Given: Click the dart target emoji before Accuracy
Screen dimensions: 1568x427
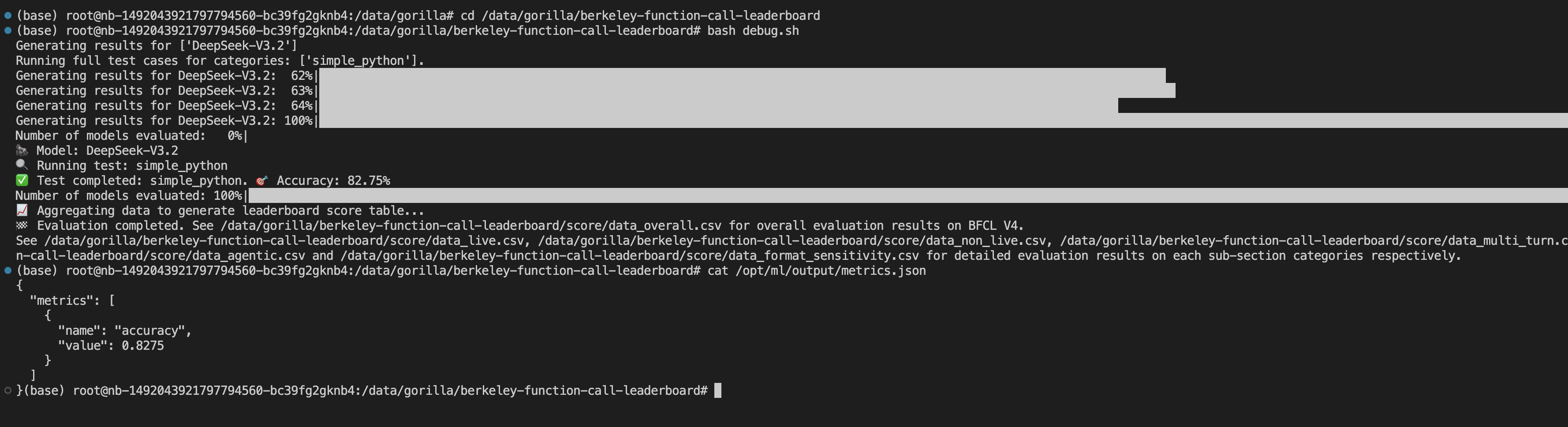Looking at the screenshot, I should (x=262, y=180).
